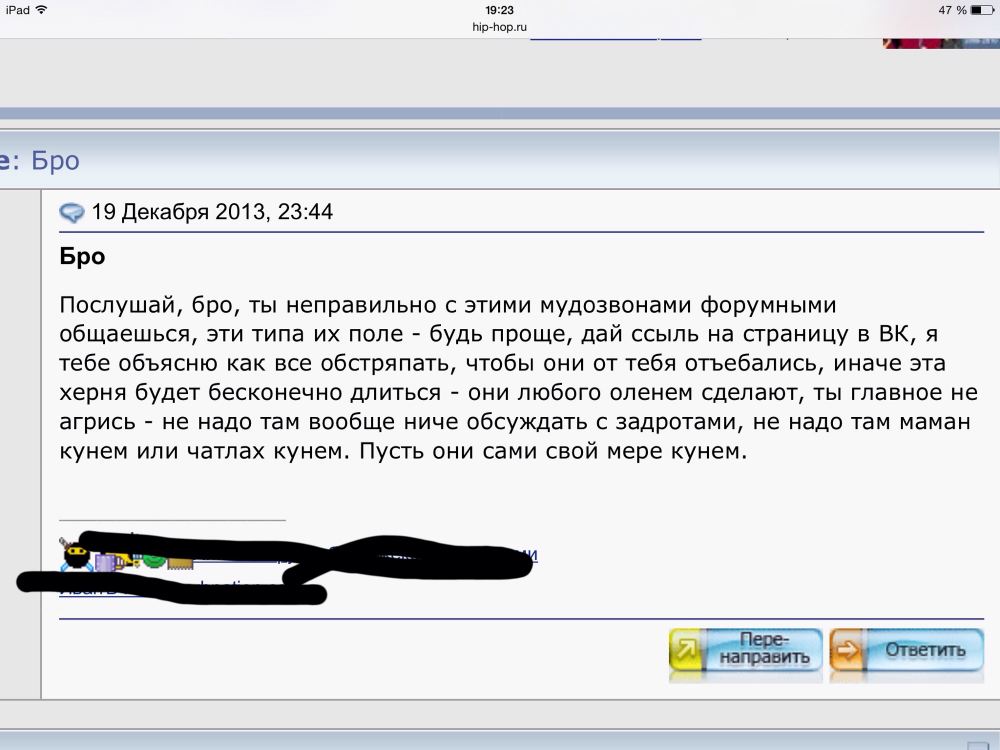The width and height of the screenshot is (1000, 750).
Task: Click the purple mug icon in the signature
Action: point(105,562)
